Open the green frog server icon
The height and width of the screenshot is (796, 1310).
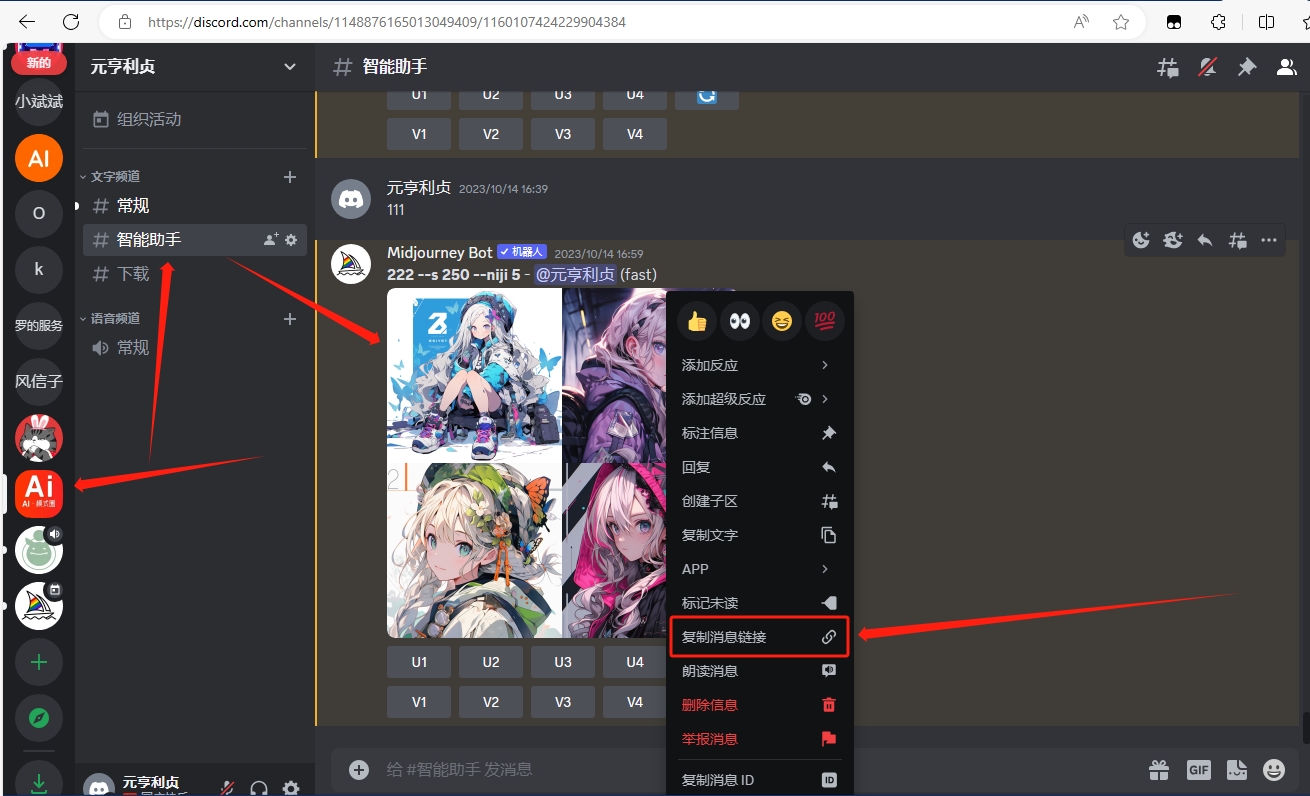coord(39,549)
